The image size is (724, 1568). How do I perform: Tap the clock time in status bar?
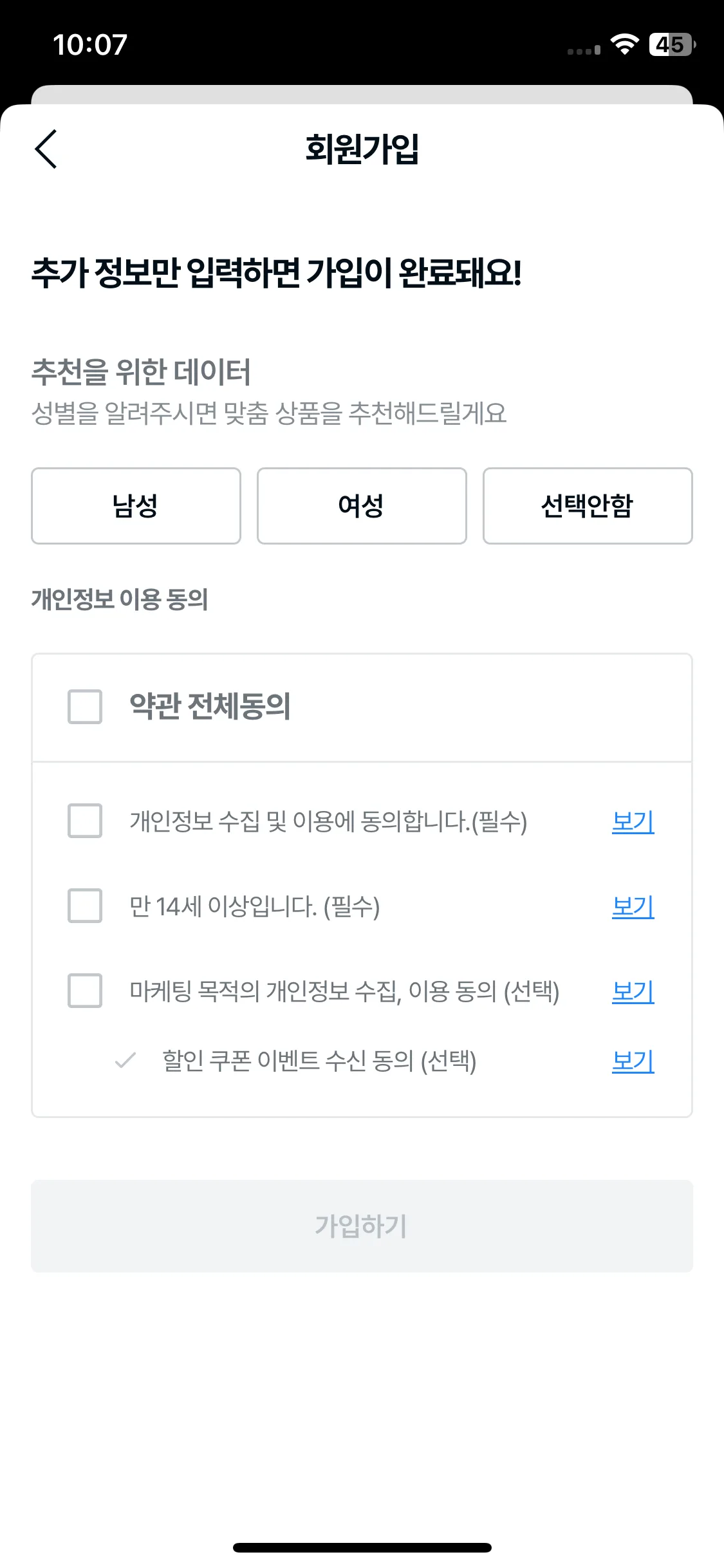pyautogui.click(x=90, y=45)
